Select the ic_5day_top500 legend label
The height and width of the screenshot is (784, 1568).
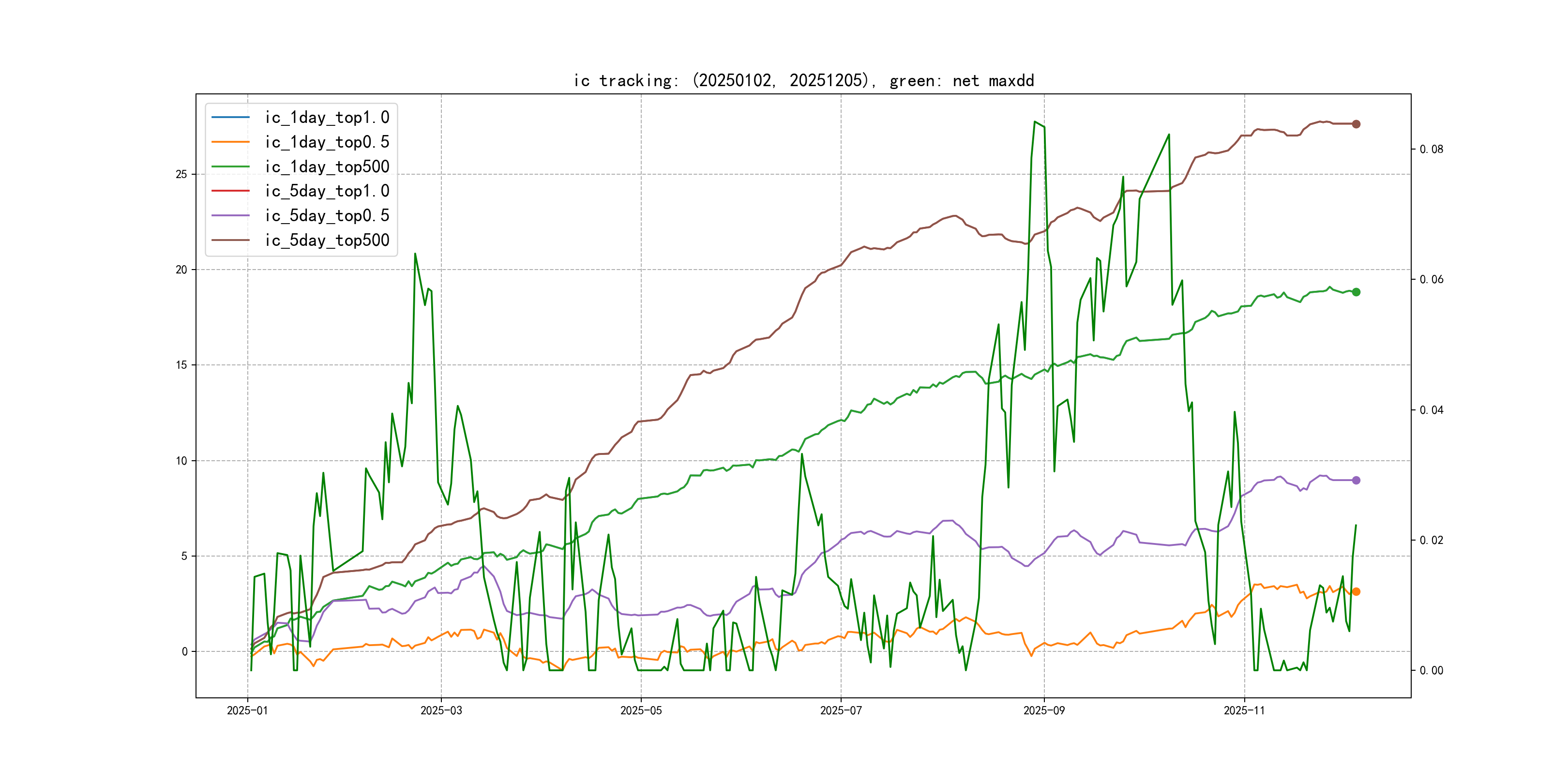tap(327, 240)
